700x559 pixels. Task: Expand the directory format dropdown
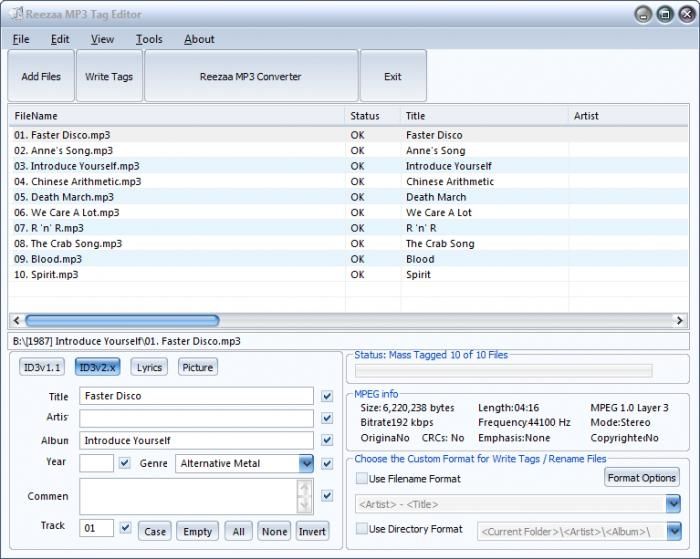pyautogui.click(x=674, y=531)
